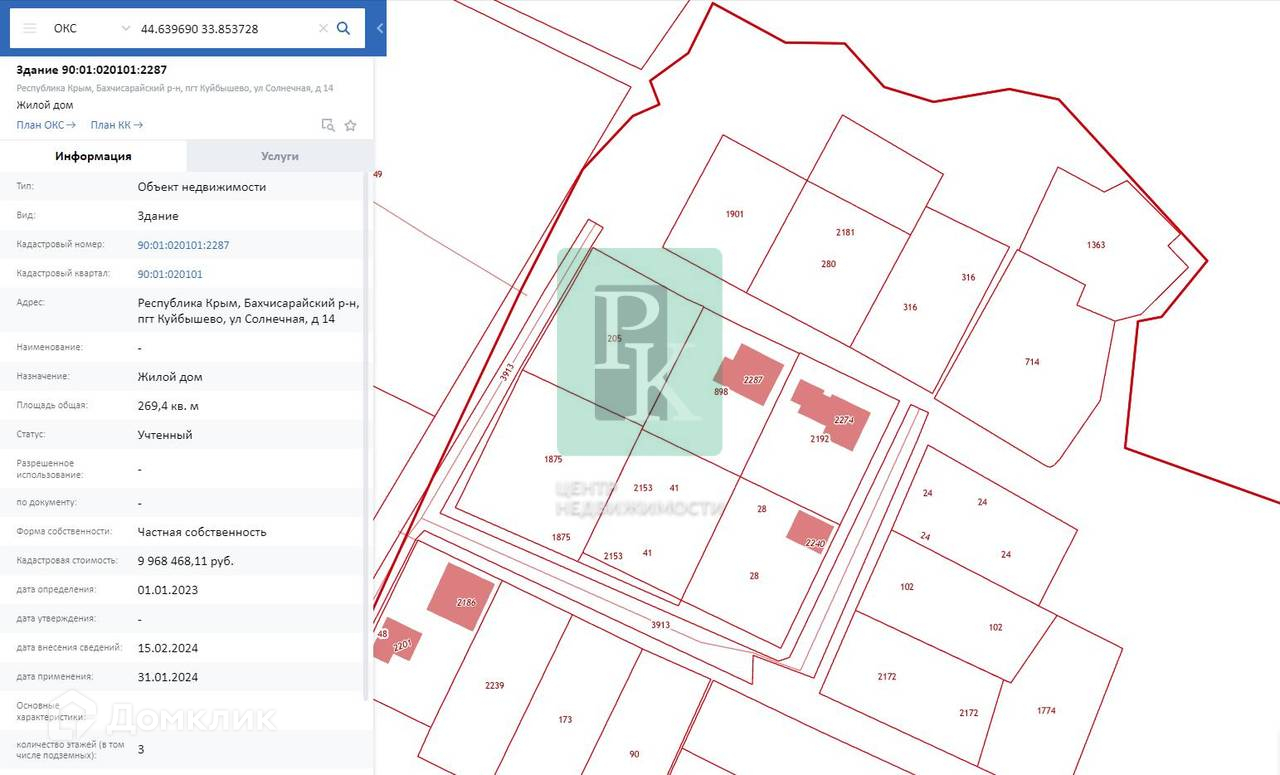The height and width of the screenshot is (775, 1280).
Task: Click the total area value '269,4 кв. м'
Action: (168, 406)
